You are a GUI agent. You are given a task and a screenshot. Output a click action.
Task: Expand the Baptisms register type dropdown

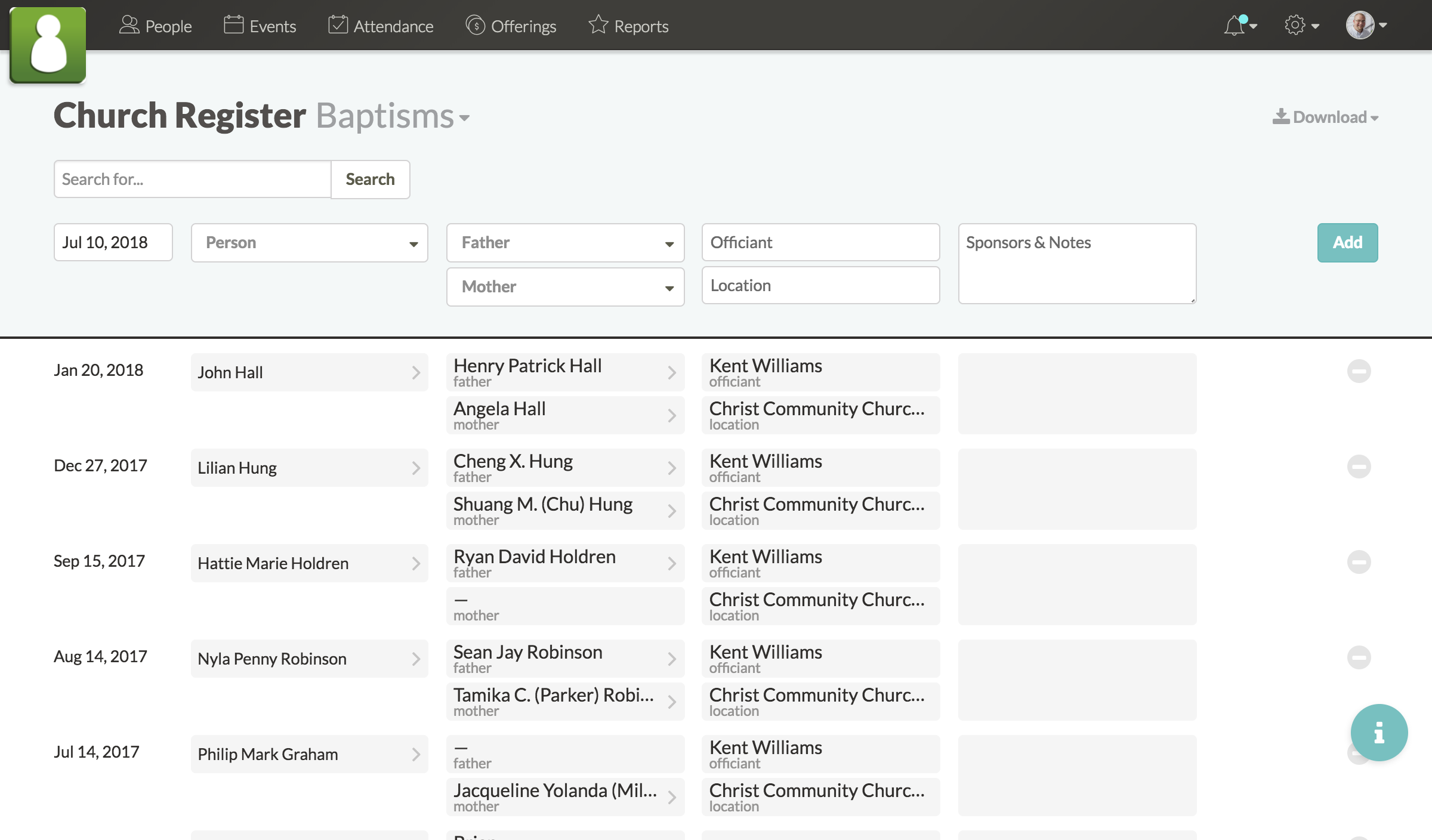tap(393, 116)
